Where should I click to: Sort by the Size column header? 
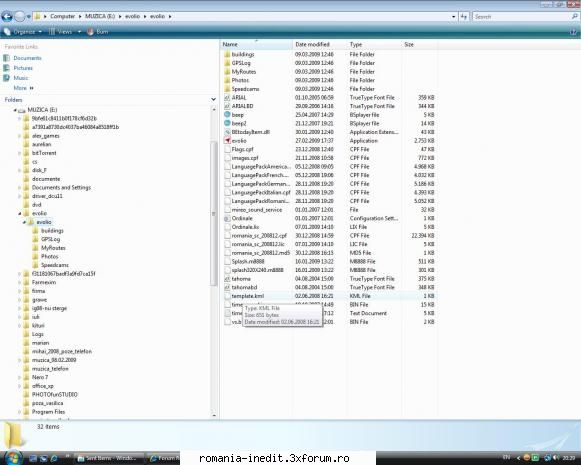click(419, 44)
